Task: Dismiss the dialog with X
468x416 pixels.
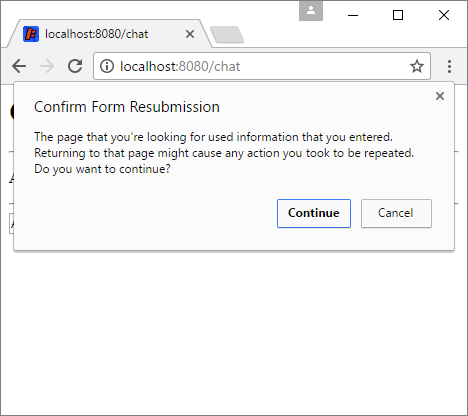Action: 440,96
